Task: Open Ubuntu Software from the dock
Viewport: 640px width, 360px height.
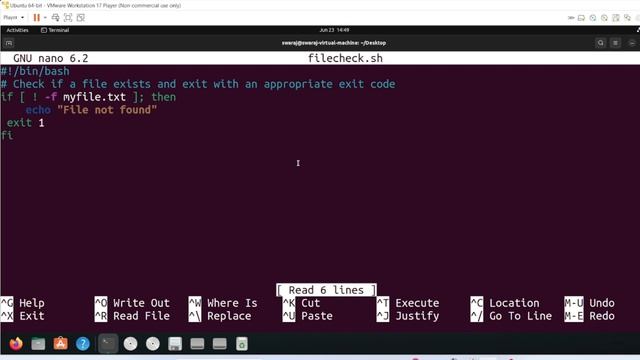Action: (60, 344)
